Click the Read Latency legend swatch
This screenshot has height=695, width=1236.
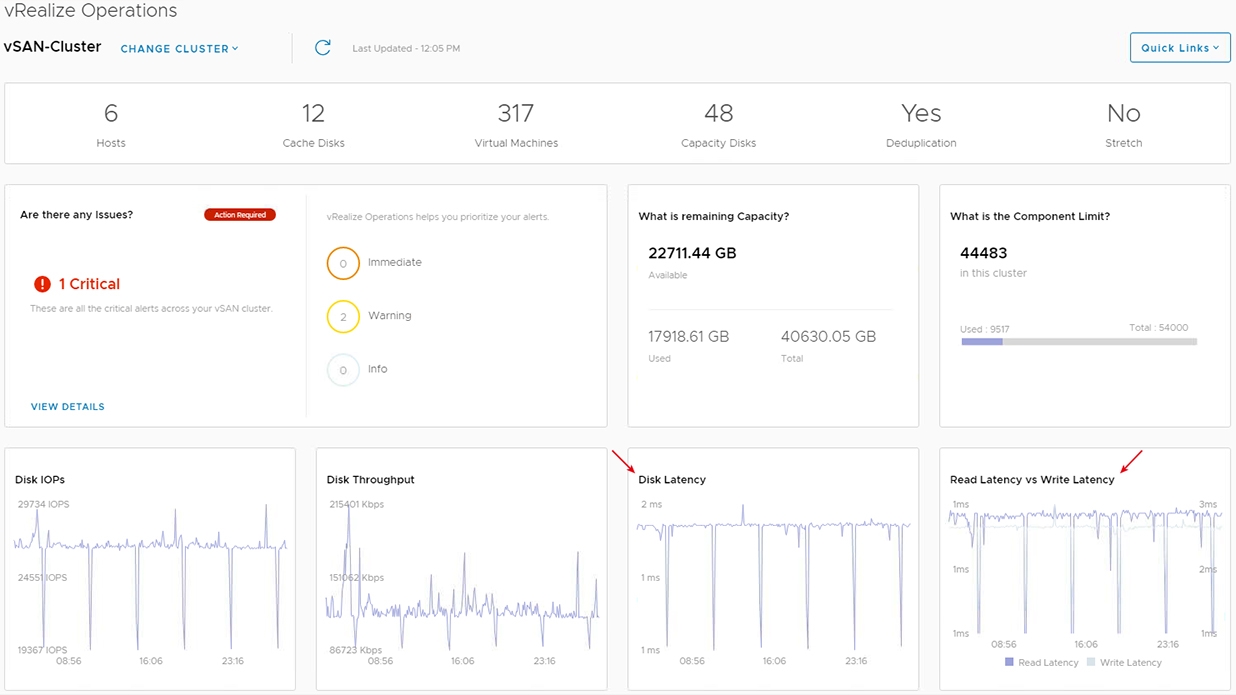tap(1009, 662)
